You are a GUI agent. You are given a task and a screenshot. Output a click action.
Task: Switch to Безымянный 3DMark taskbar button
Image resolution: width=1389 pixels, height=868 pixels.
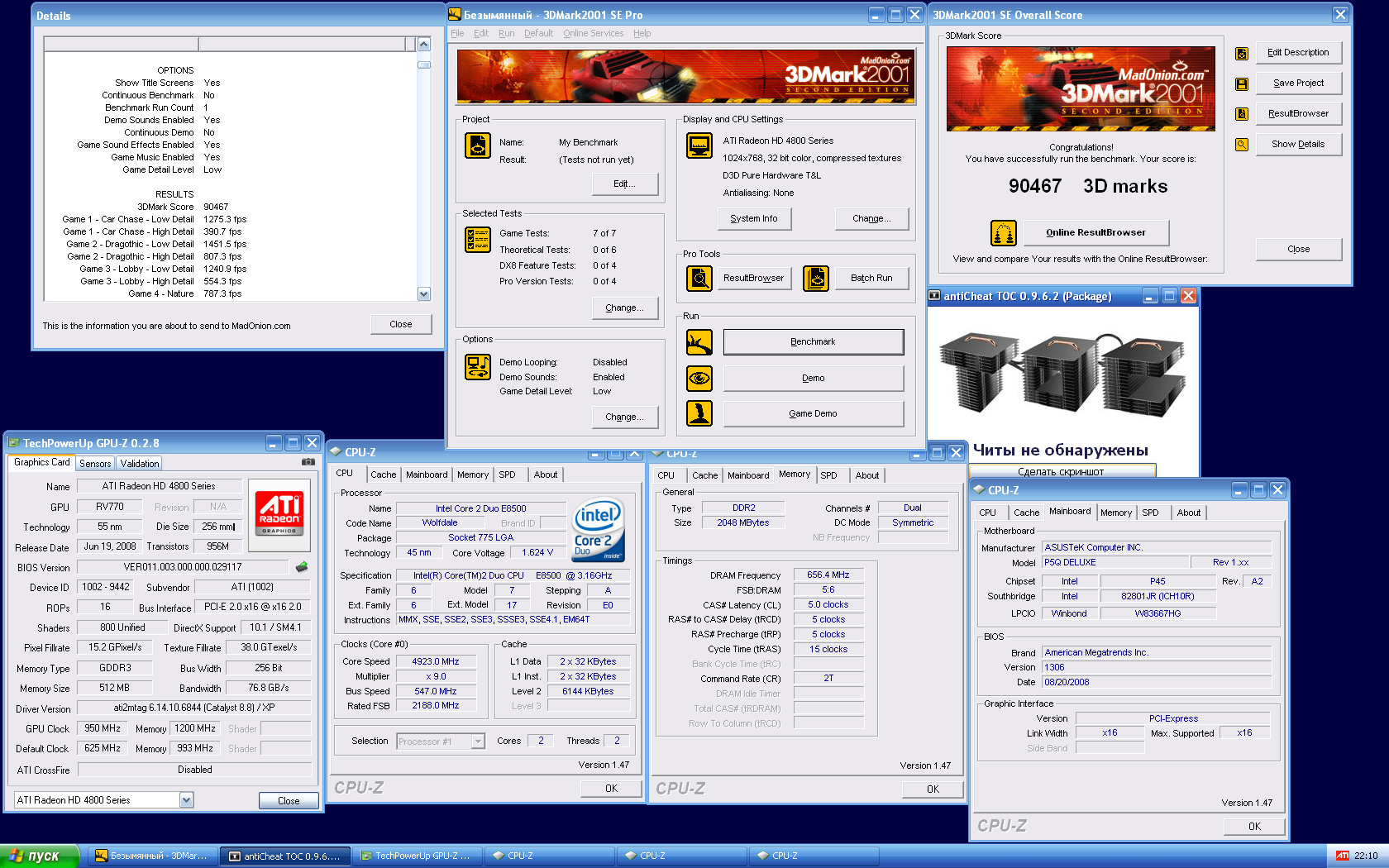click(x=152, y=856)
